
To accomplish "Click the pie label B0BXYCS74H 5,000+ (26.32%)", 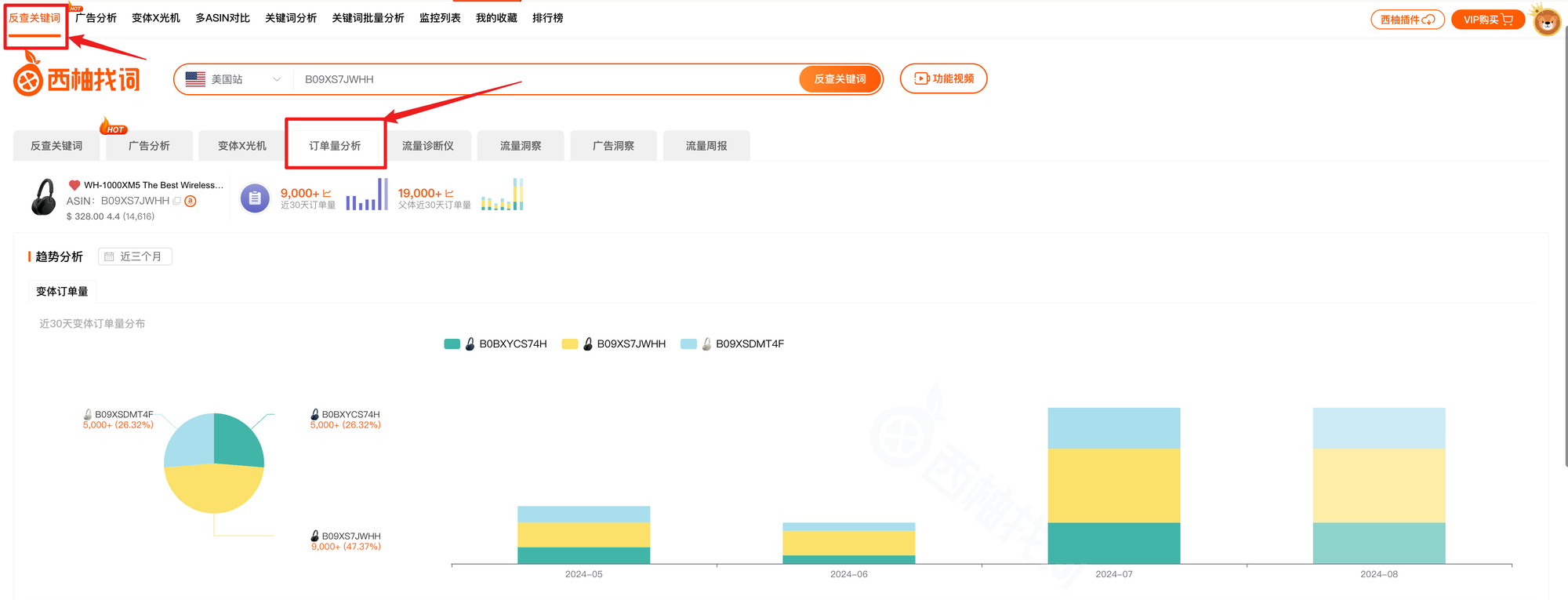I will coord(346,420).
